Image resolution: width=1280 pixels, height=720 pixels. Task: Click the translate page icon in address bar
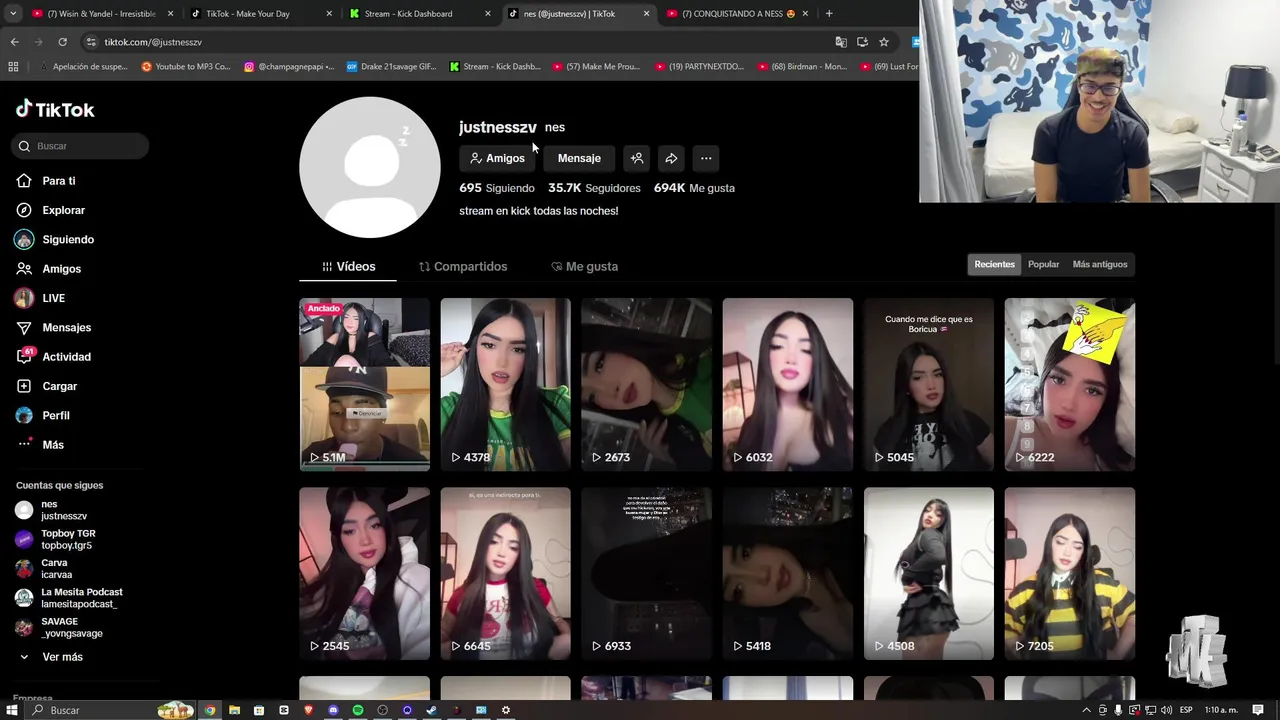pos(841,42)
